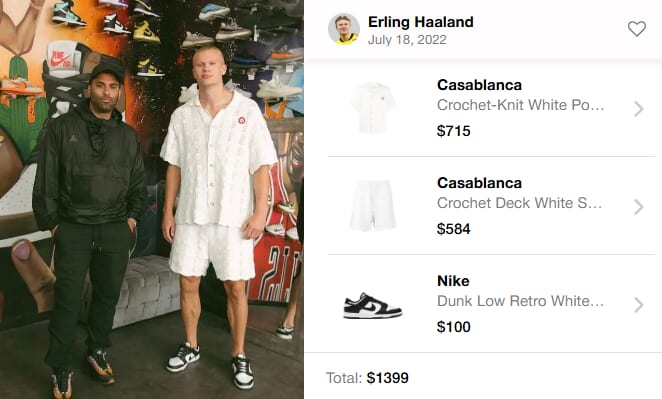Screen dimensions: 662x399
Task: Expand the Casablanca Crochet-Knit shirt chevron
Action: coord(639,109)
